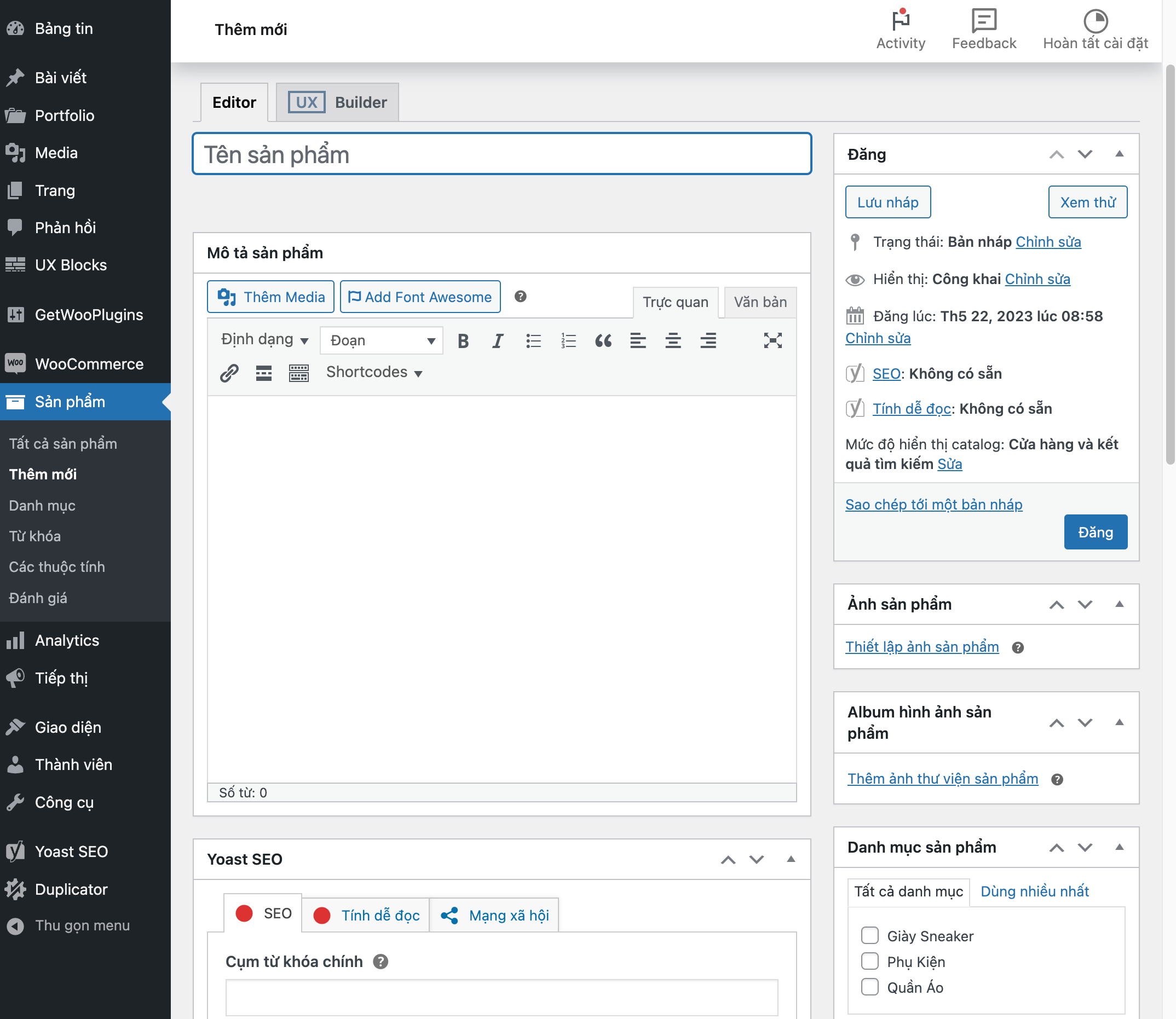The height and width of the screenshot is (1019, 1176).
Task: Apply italic formatting in the editor
Action: click(498, 340)
